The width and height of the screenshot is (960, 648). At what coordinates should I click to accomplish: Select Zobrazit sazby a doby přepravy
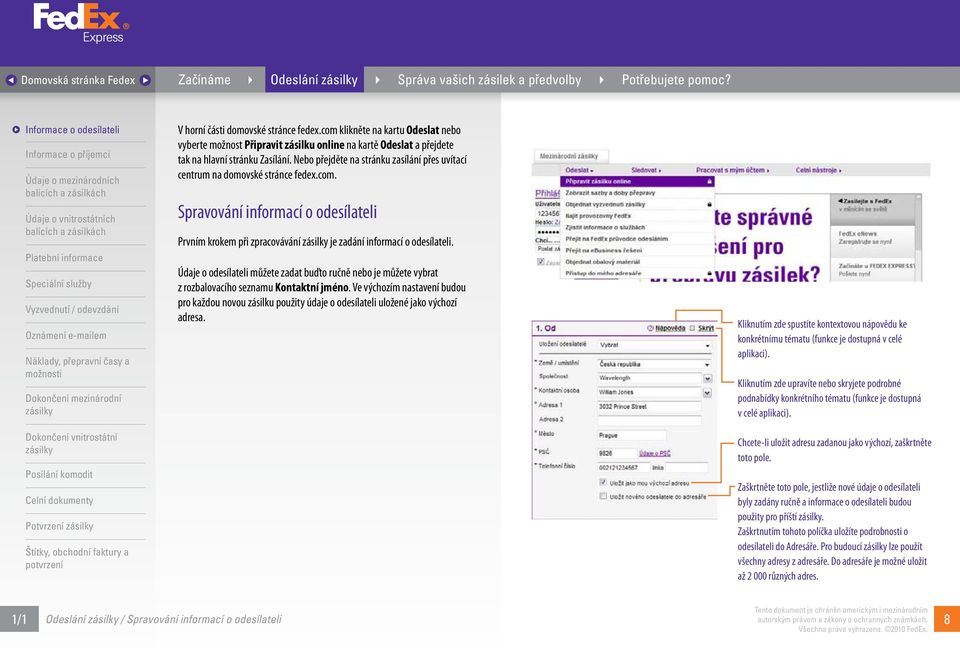point(637,193)
